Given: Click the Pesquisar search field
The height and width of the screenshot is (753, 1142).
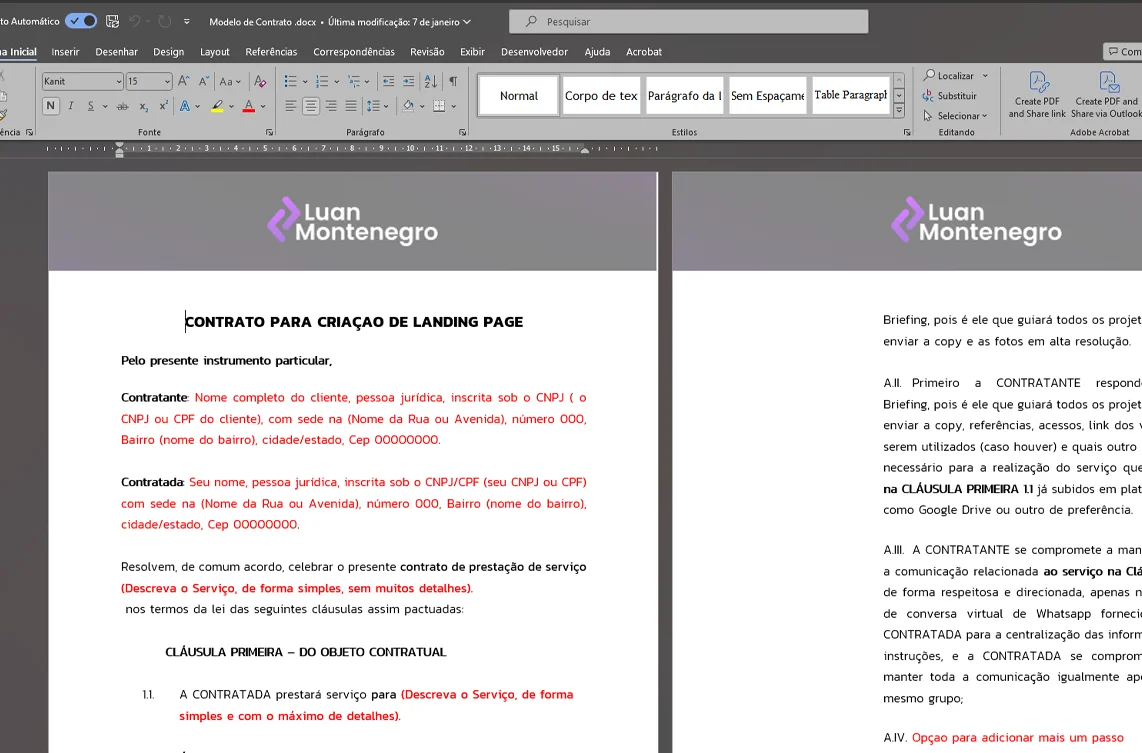Looking at the screenshot, I should pyautogui.click(x=688, y=22).
